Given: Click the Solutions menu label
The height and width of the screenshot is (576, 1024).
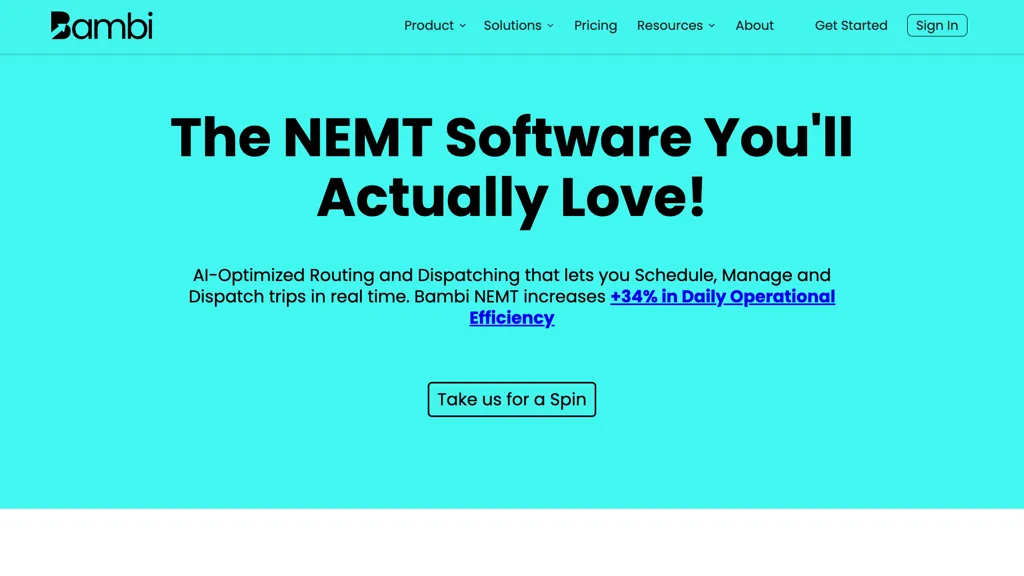Looking at the screenshot, I should point(511,26).
